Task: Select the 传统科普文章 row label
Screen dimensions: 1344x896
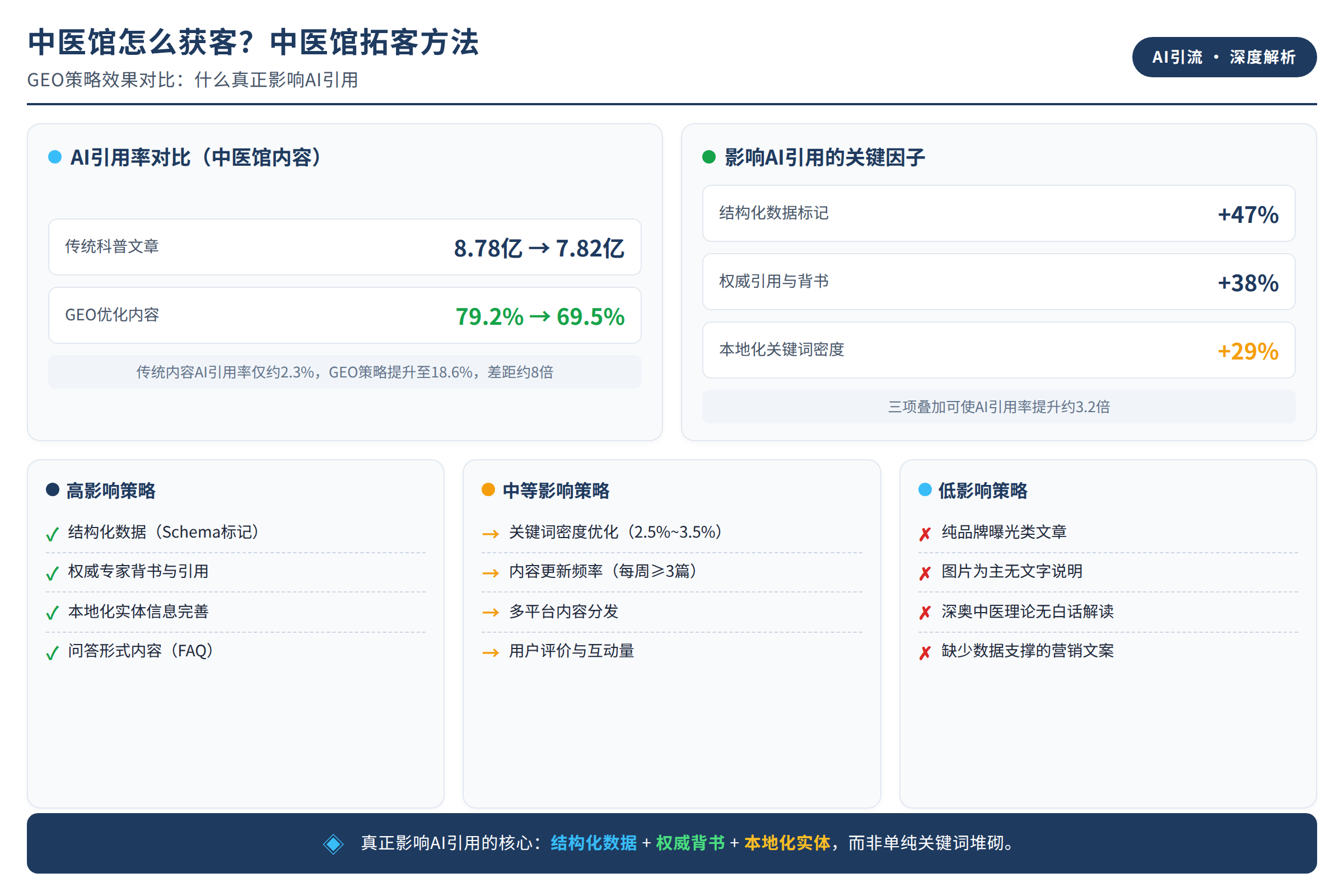Action: coord(112,246)
